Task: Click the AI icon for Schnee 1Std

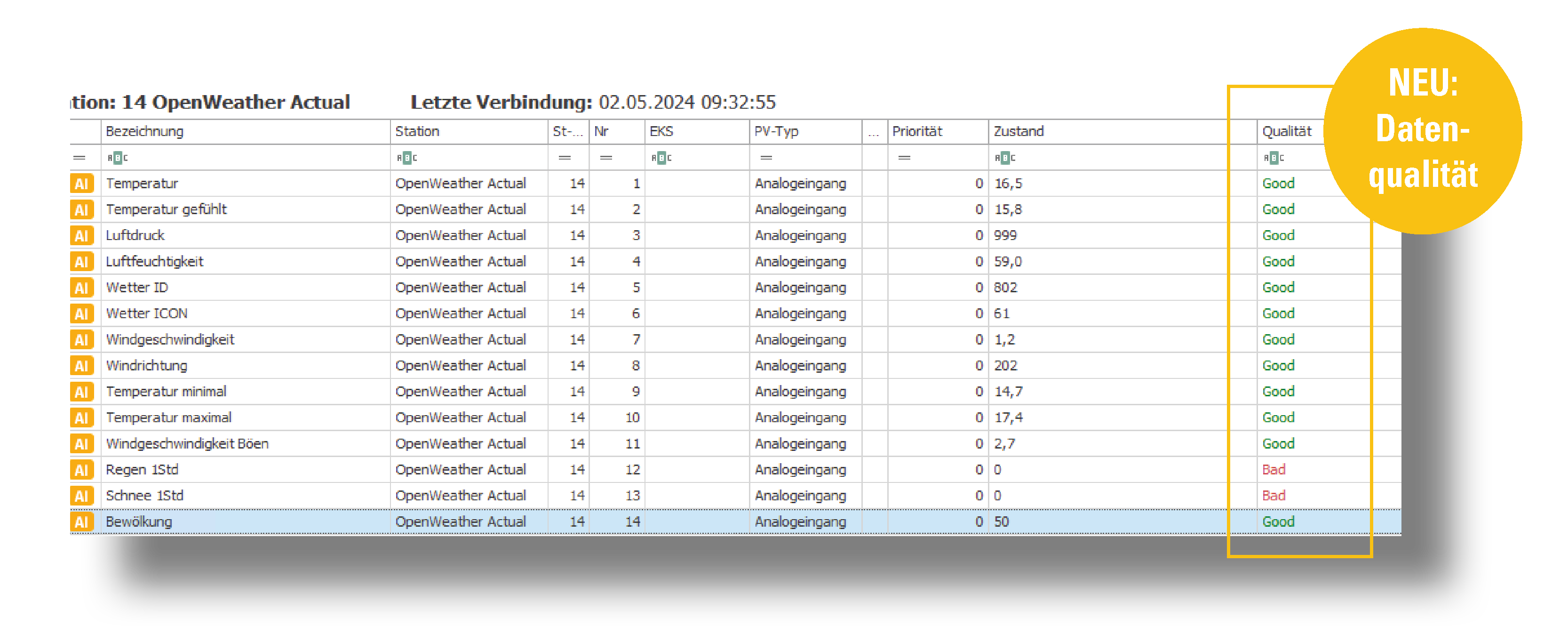Action: (81, 496)
